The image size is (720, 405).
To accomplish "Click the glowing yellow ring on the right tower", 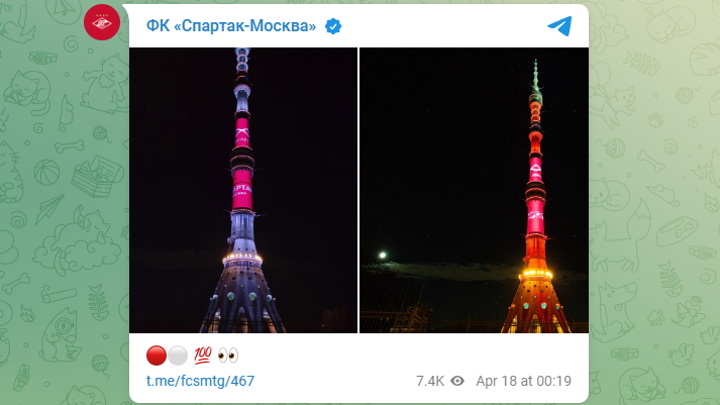I will click(535, 275).
